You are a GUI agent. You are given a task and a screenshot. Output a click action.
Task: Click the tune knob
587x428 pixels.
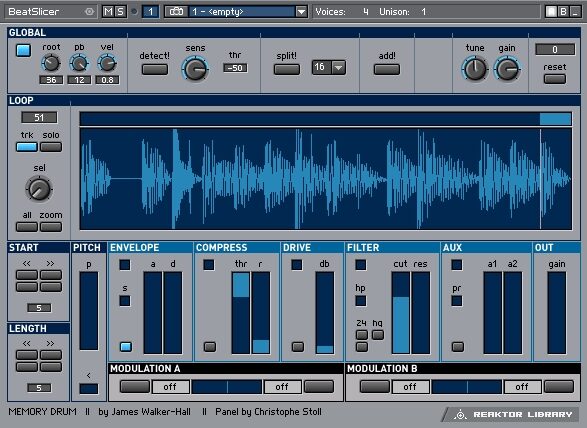475,69
